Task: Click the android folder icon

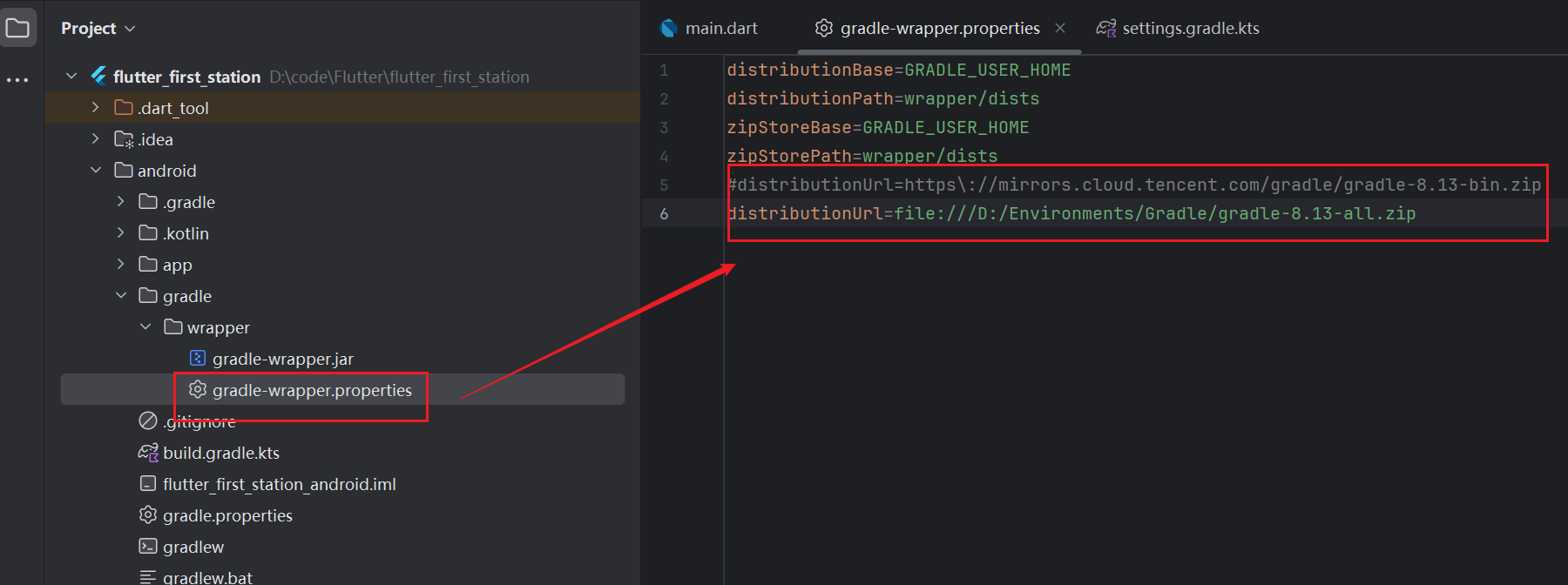Action: tap(124, 170)
